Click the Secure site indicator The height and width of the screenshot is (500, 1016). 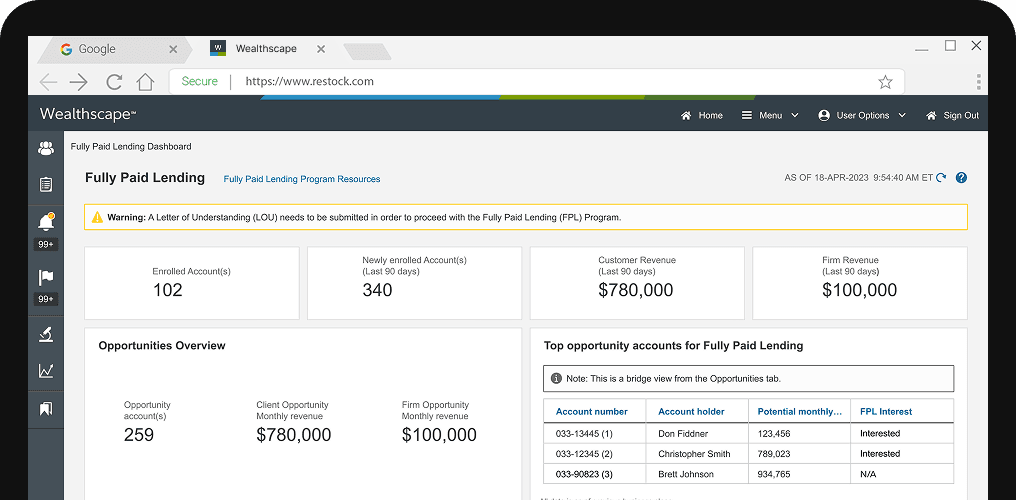click(200, 82)
